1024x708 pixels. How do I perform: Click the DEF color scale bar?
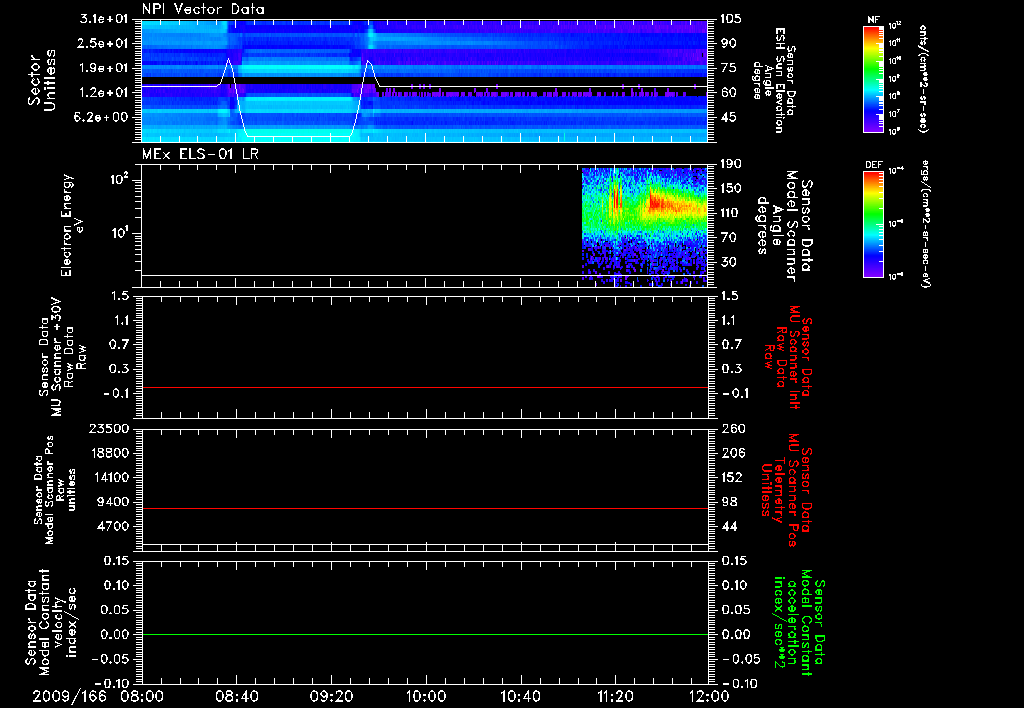point(873,223)
